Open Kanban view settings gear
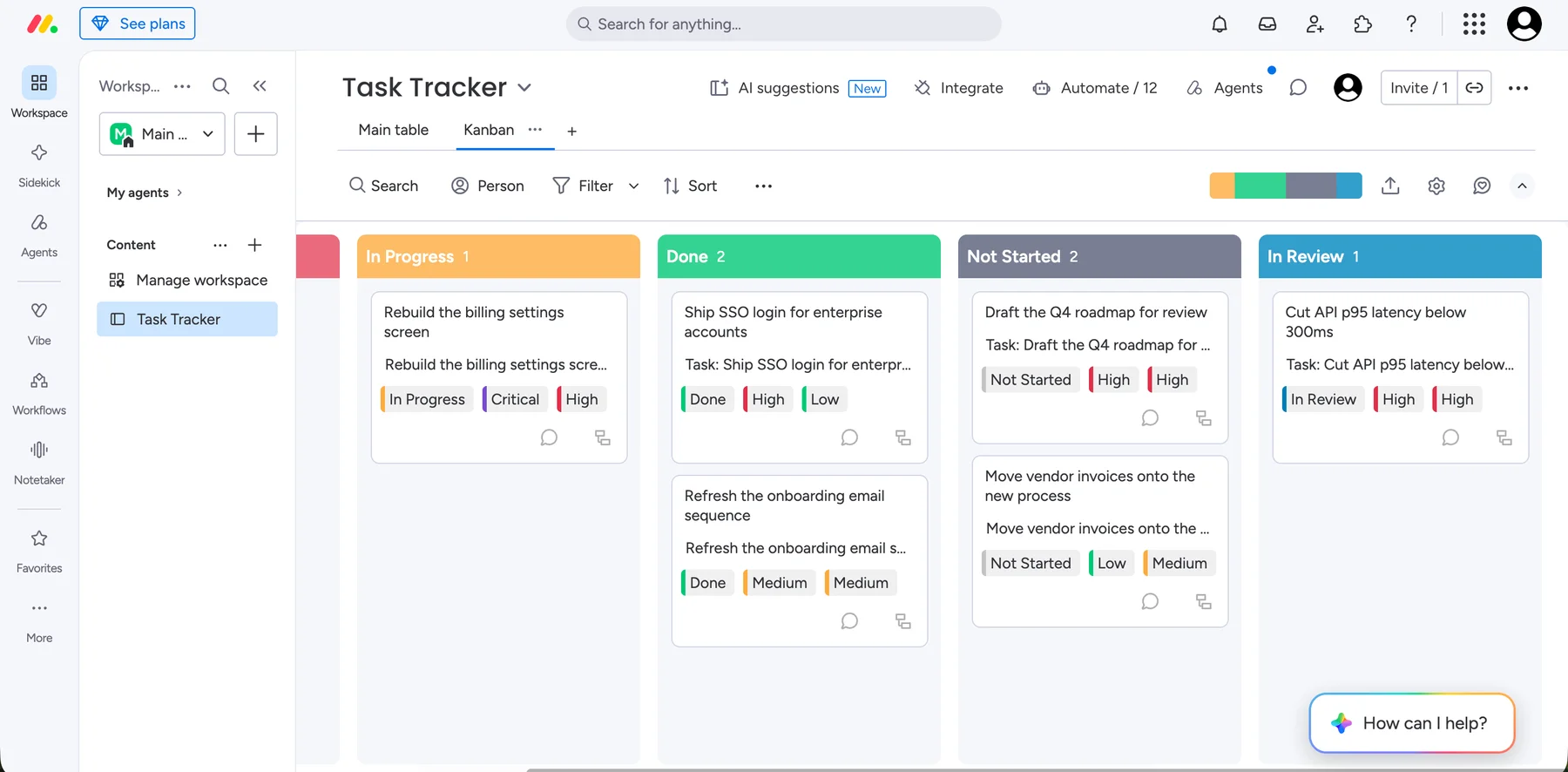This screenshot has height=772, width=1568. (x=1436, y=186)
